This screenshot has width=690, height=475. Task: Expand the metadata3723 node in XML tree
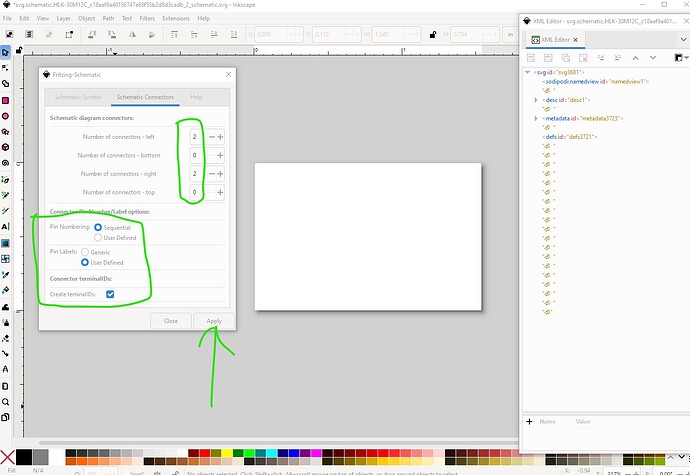click(536, 118)
